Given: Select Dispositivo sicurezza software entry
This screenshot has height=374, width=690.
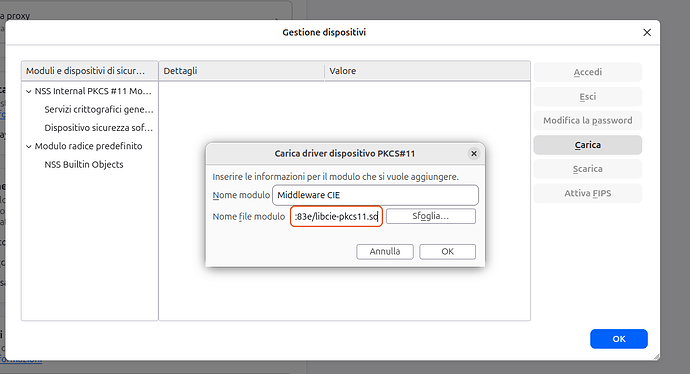Looking at the screenshot, I should [90, 128].
